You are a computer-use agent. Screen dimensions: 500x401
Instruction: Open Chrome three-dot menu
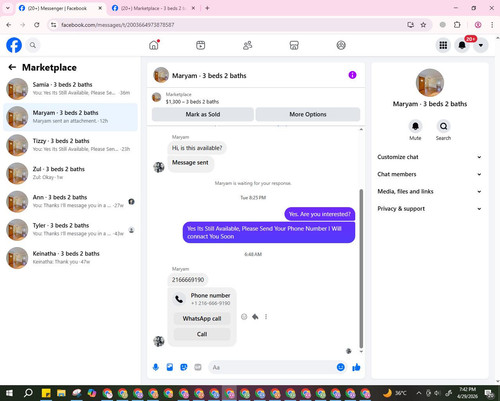[x=492, y=25]
